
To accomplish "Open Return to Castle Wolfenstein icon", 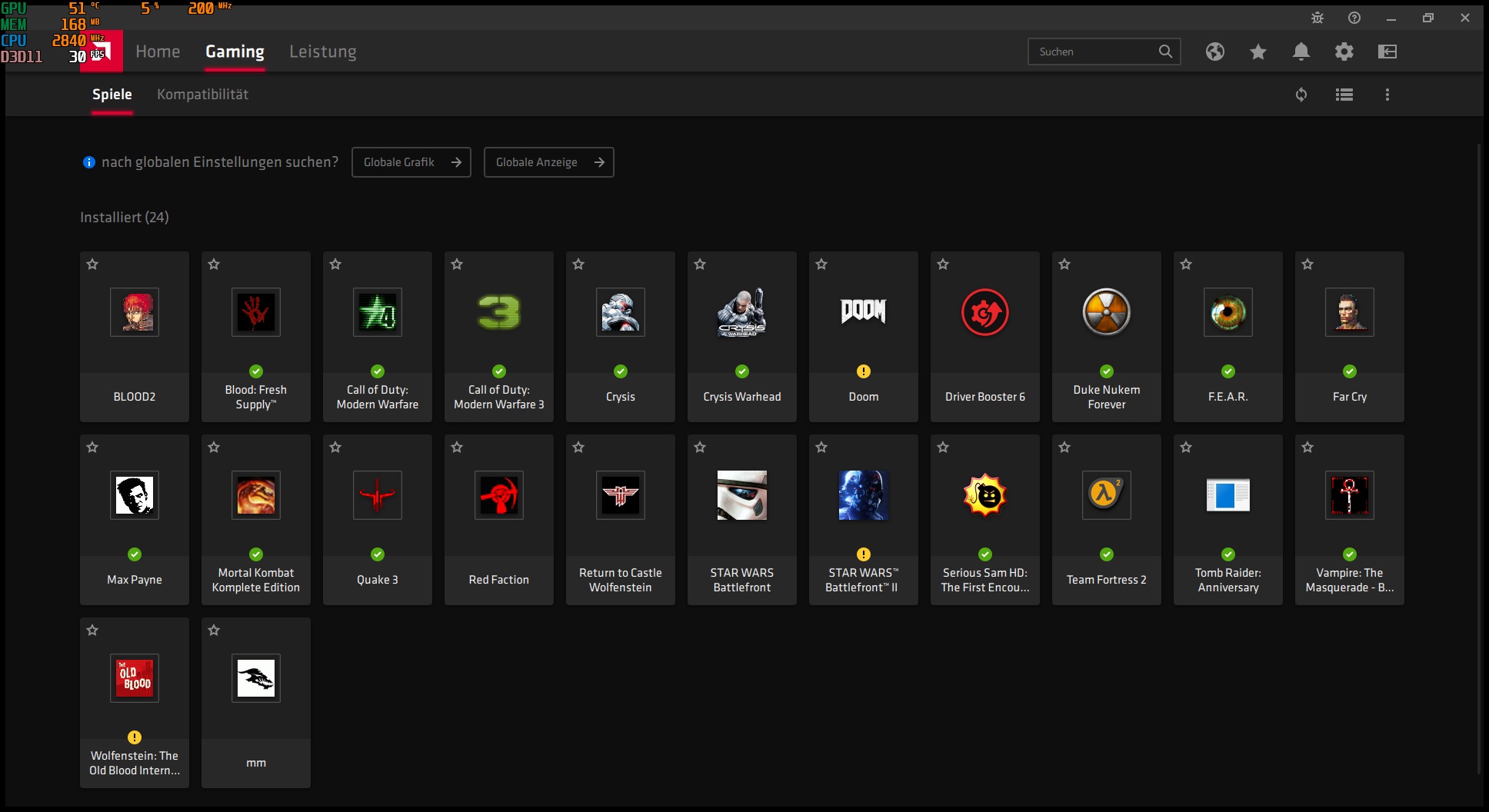I will coord(621,495).
